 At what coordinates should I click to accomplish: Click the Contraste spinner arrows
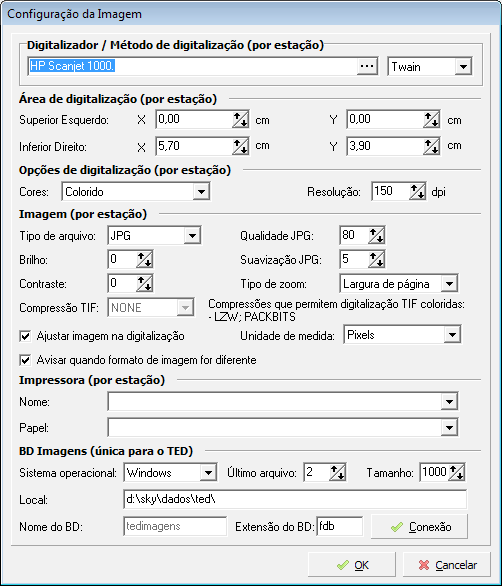click(144, 283)
